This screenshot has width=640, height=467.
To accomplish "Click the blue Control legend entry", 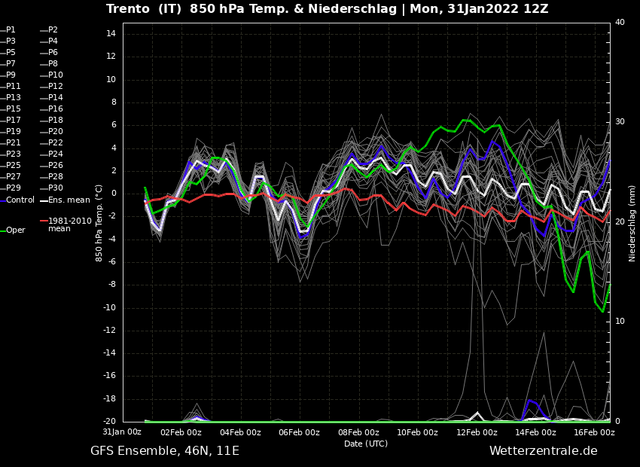I will pyautogui.click(x=18, y=200).
